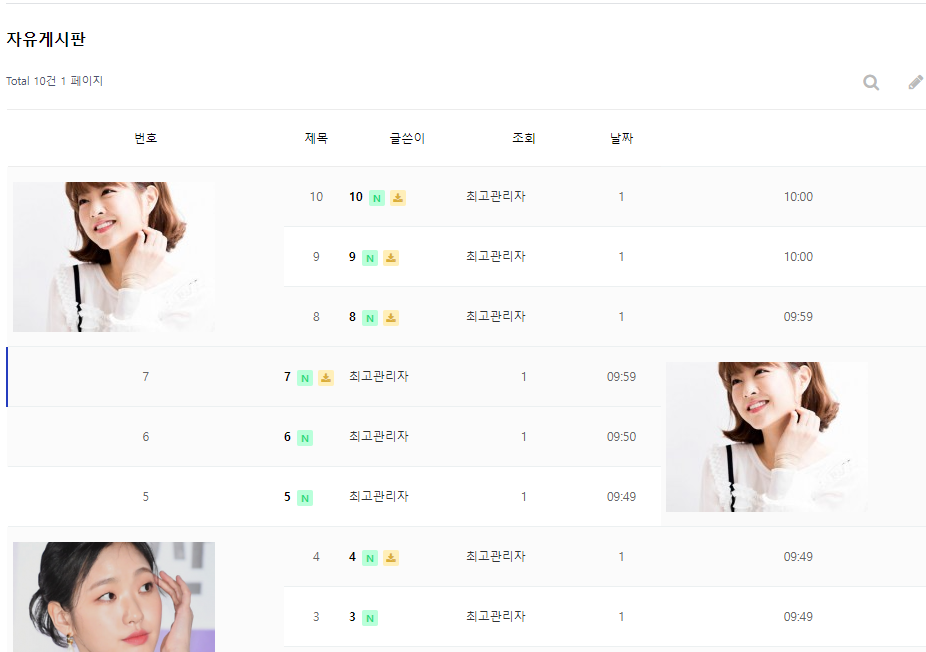Click author 최고관리자 on post 7 row
926x652 pixels.
click(x=379, y=376)
